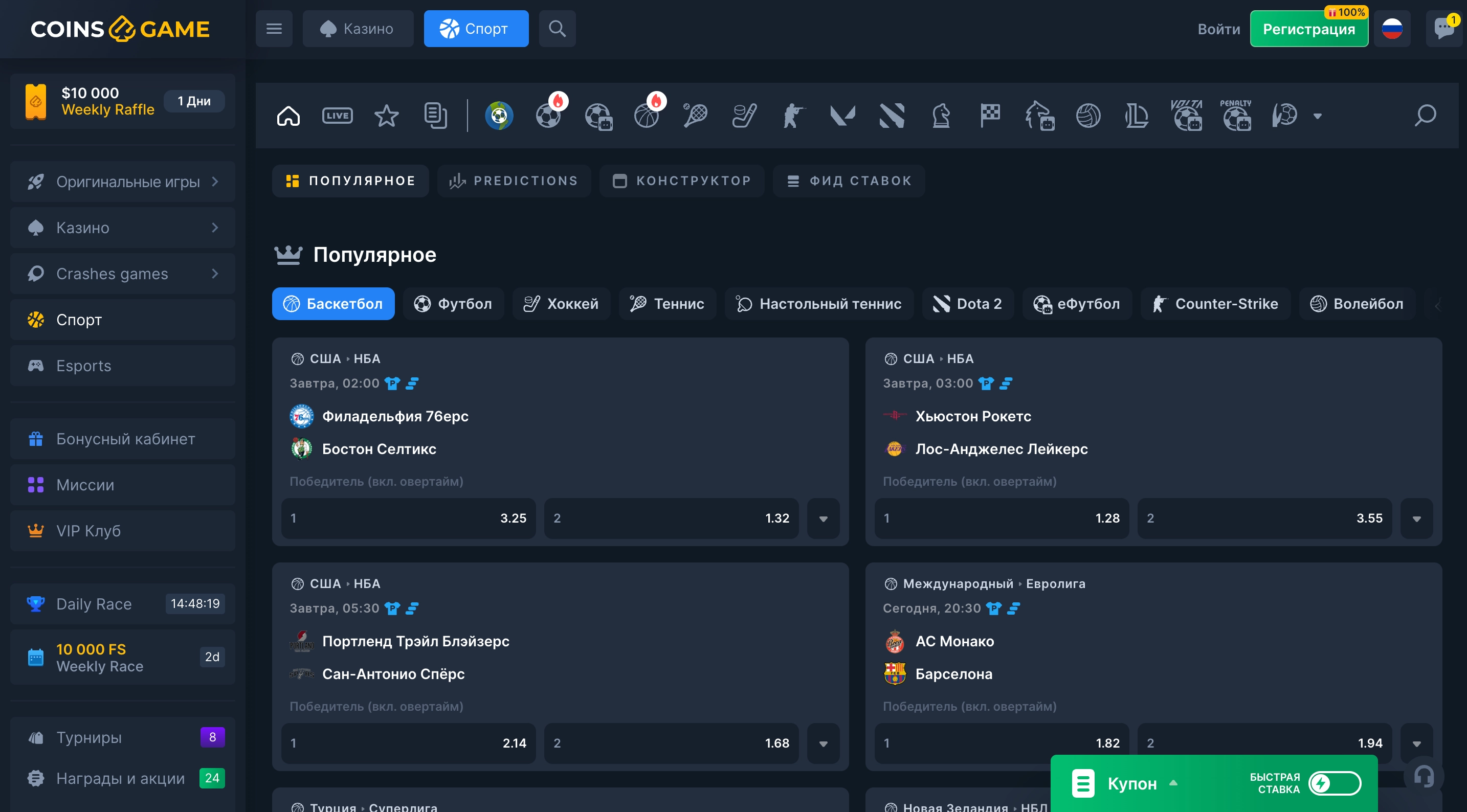
Task: Select the Valorant icon in the sports bar
Action: click(x=842, y=116)
